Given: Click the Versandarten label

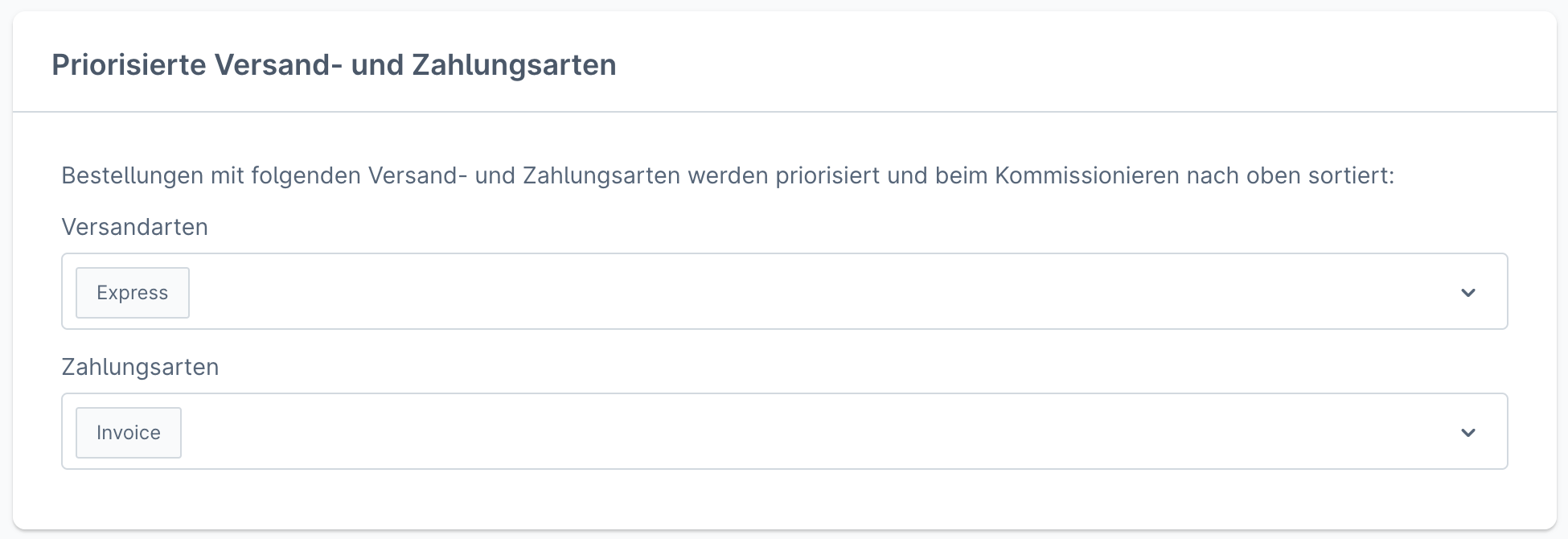Looking at the screenshot, I should 134,226.
